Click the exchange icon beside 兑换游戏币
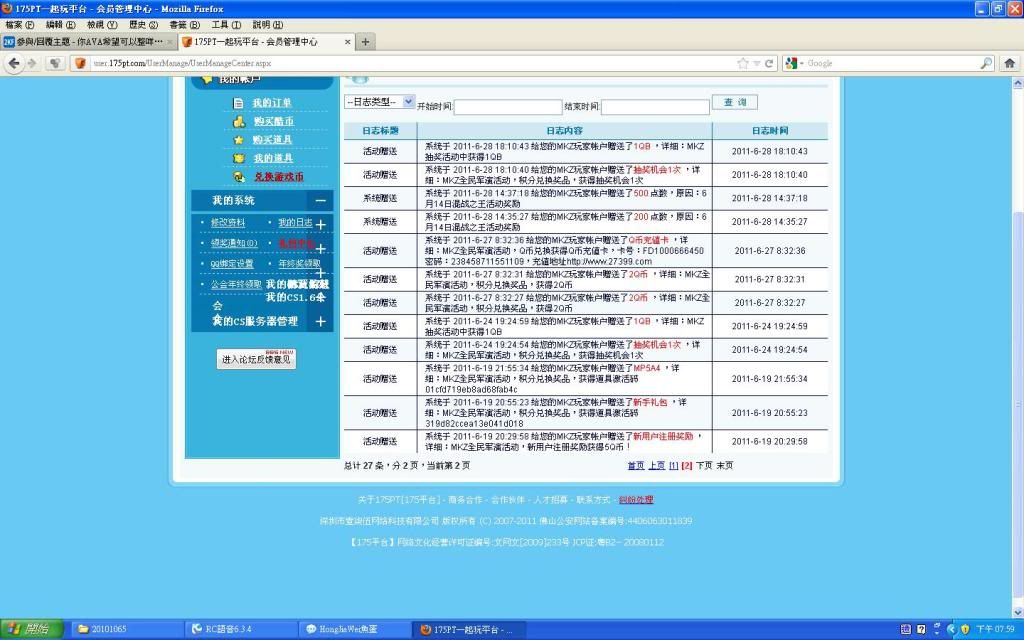This screenshot has height=640, width=1024. point(239,176)
